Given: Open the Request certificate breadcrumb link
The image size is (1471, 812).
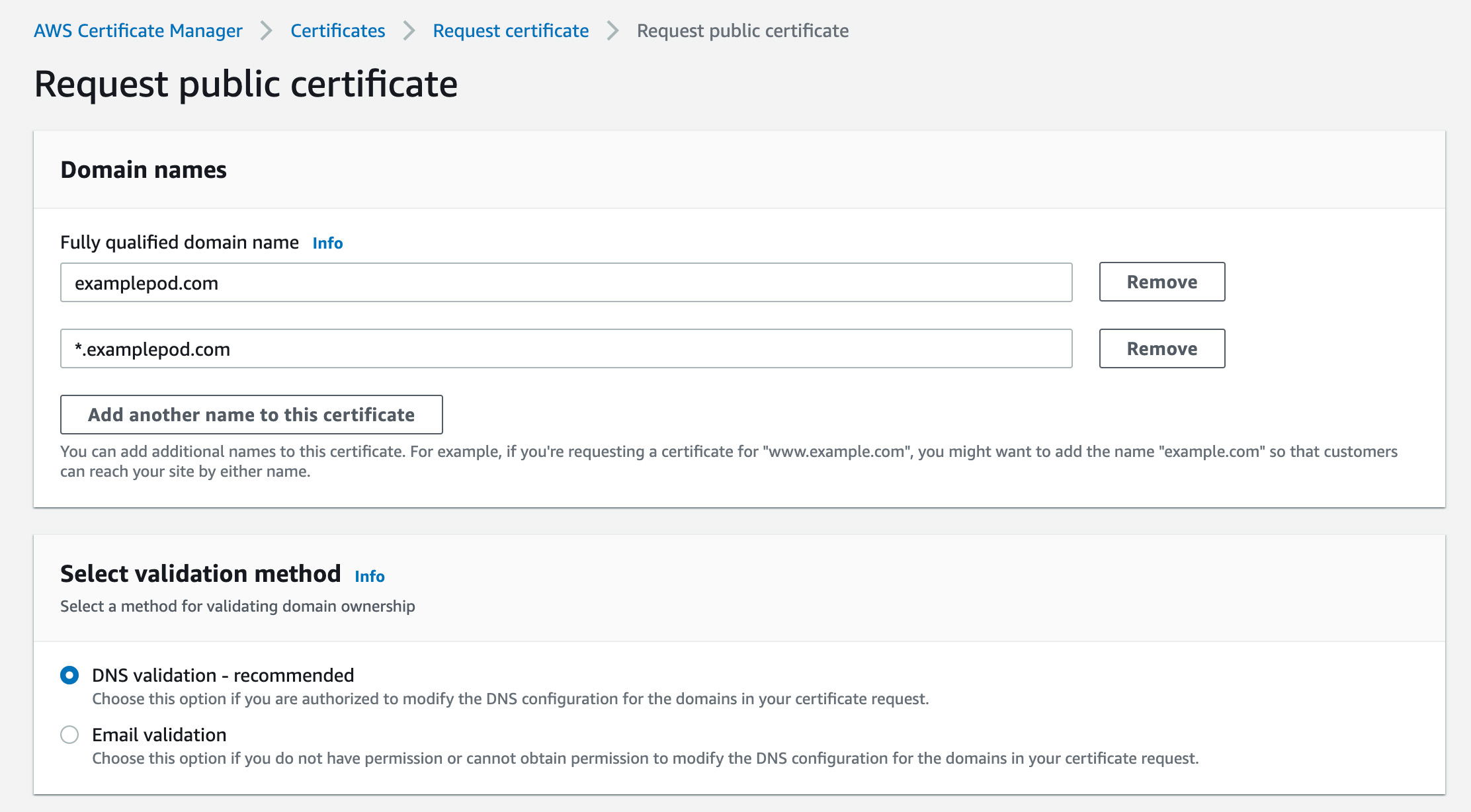Looking at the screenshot, I should (511, 30).
